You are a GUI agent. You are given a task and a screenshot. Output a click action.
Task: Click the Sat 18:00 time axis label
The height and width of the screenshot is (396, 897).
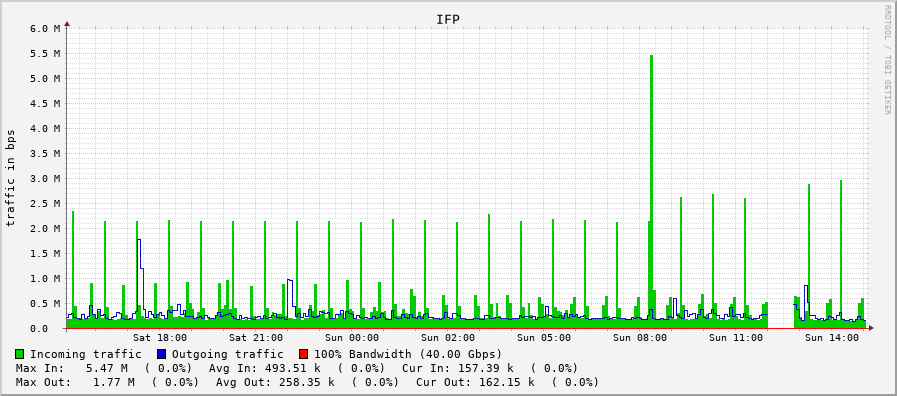[x=160, y=338]
